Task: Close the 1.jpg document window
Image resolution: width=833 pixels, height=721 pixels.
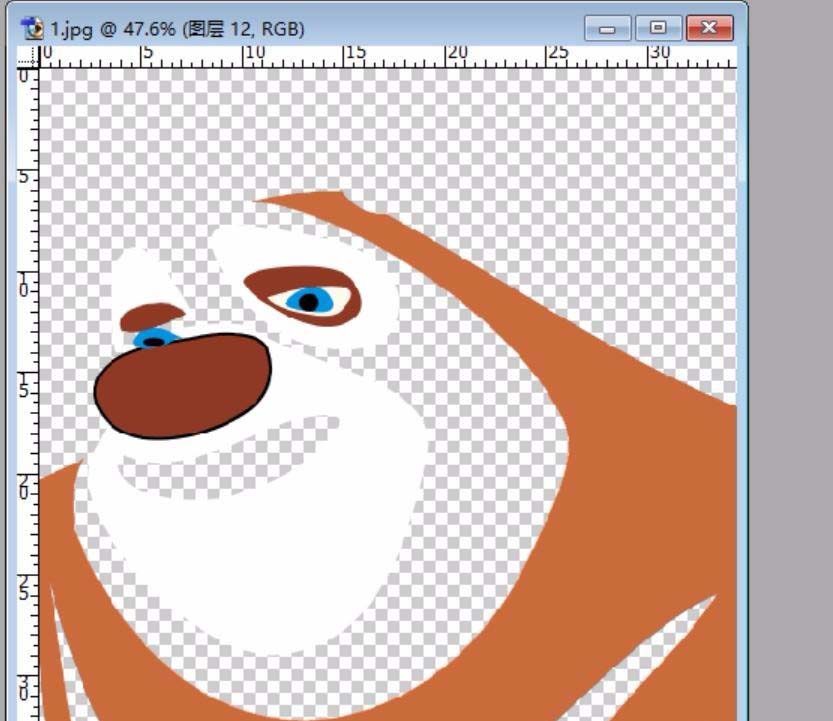Action: 710,29
